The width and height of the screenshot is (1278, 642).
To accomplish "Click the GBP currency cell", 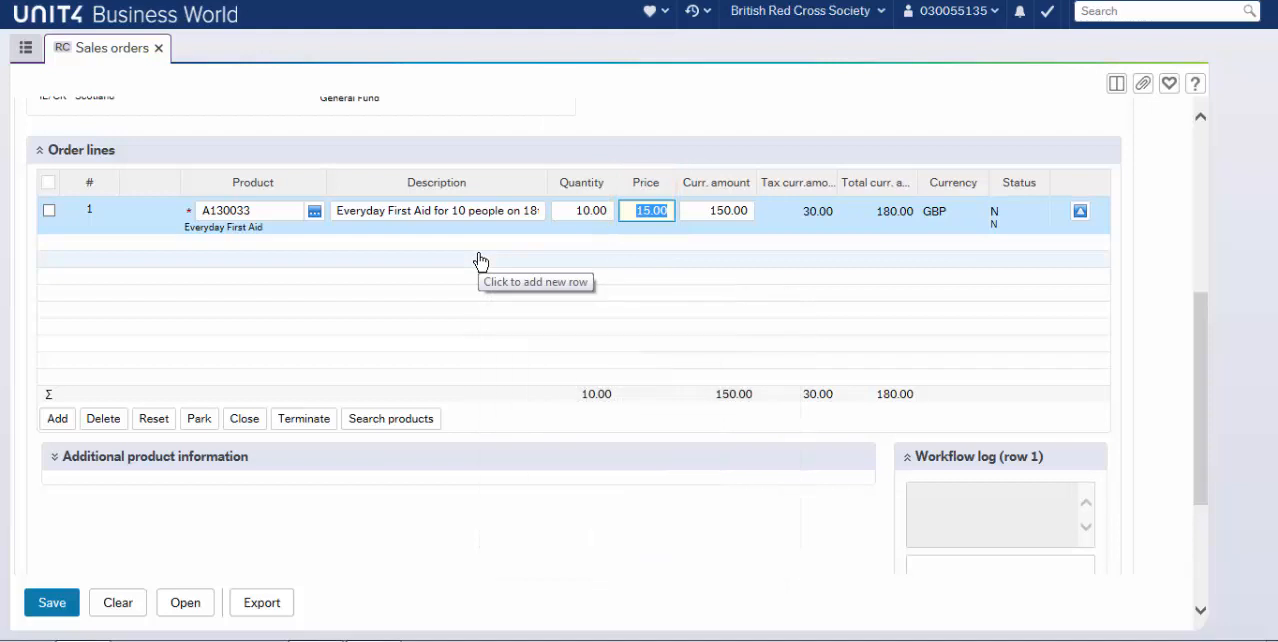I will coord(934,211).
